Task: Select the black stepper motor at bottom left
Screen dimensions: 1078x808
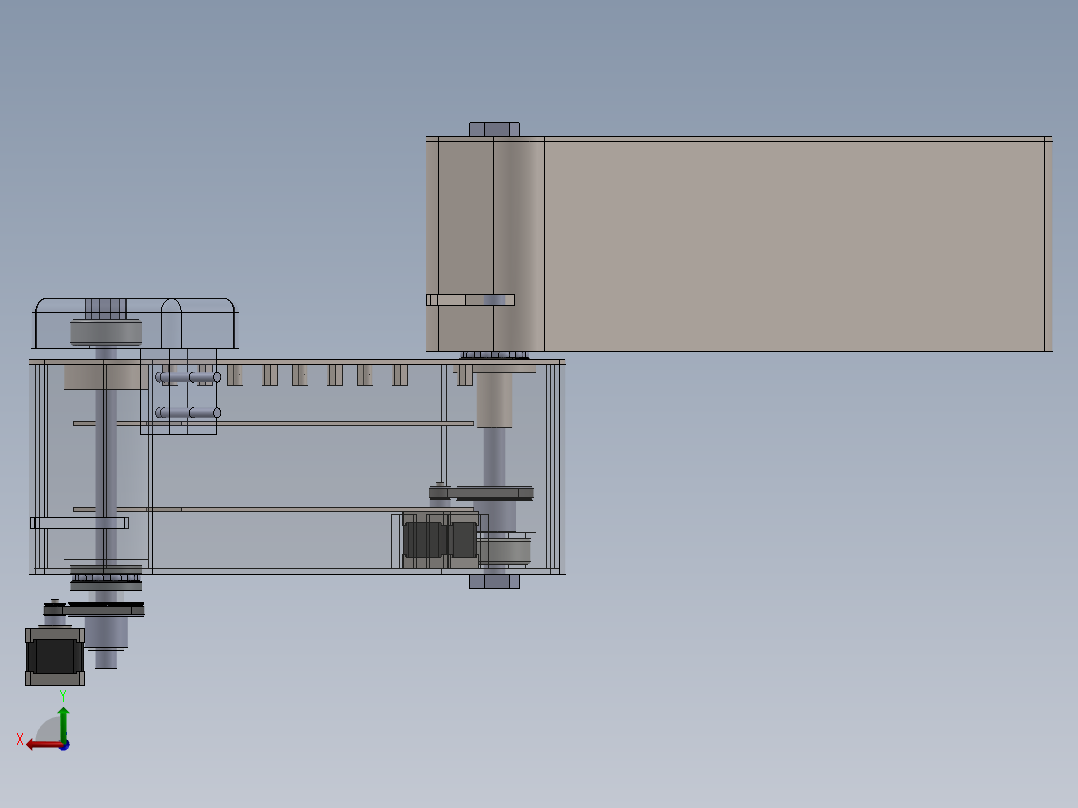Action: click(55, 656)
